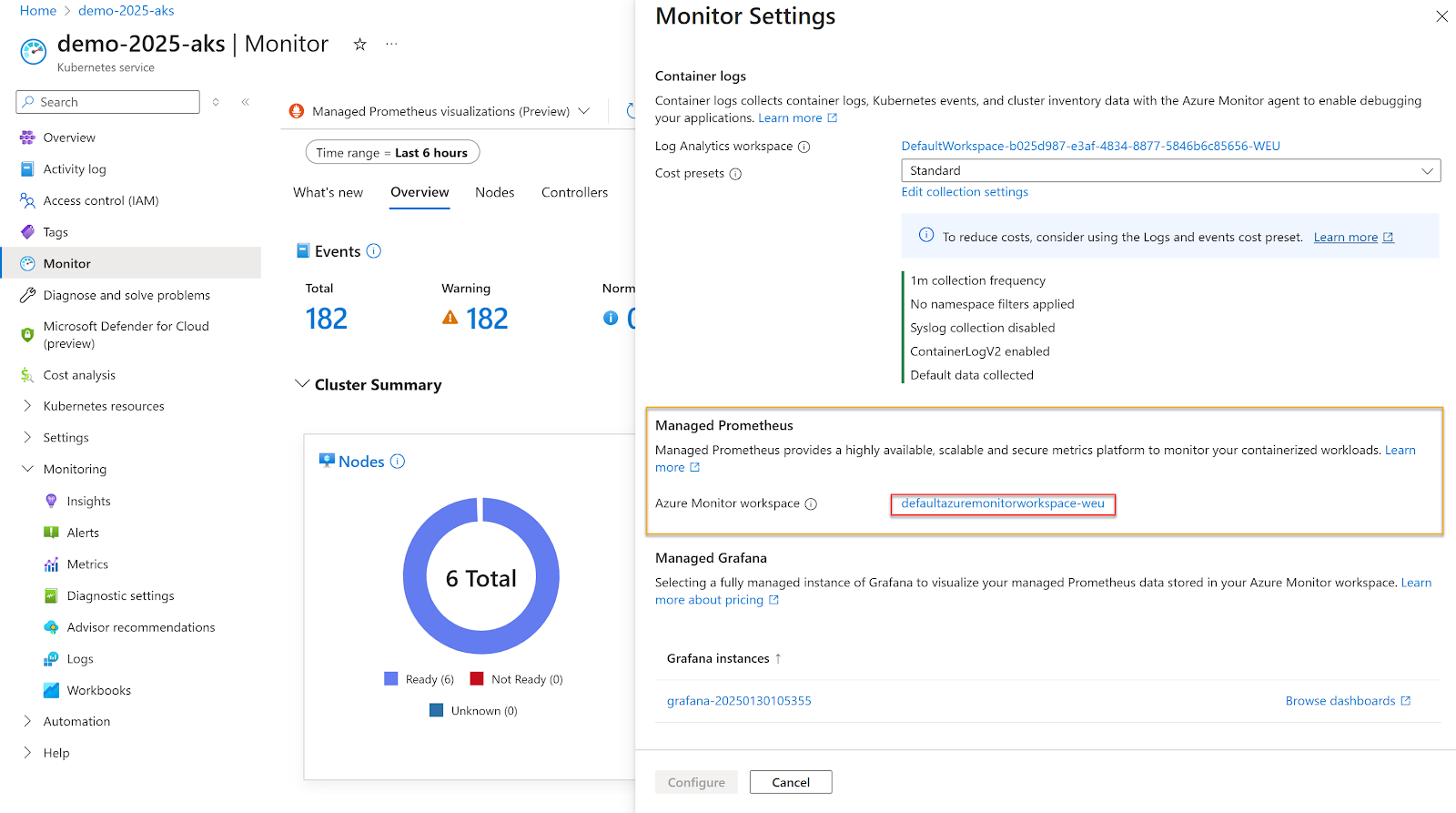Sort by the Grafana instances column header
The width and height of the screenshot is (1456, 813).
click(x=723, y=658)
